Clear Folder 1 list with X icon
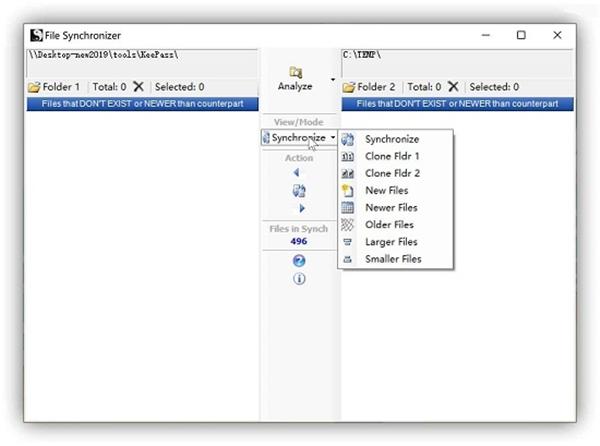The image size is (600, 446). (x=139, y=87)
